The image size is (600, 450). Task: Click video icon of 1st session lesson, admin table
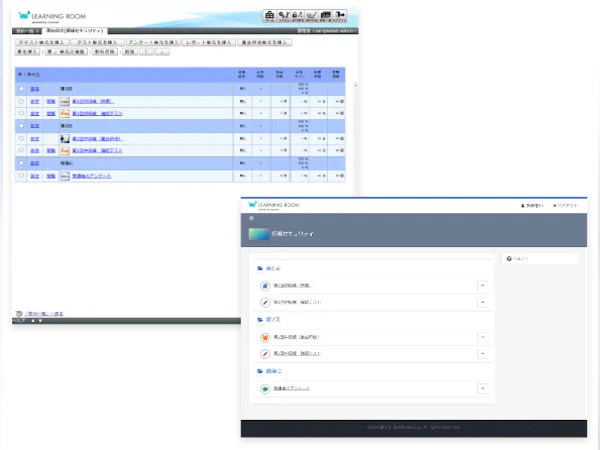pos(65,101)
